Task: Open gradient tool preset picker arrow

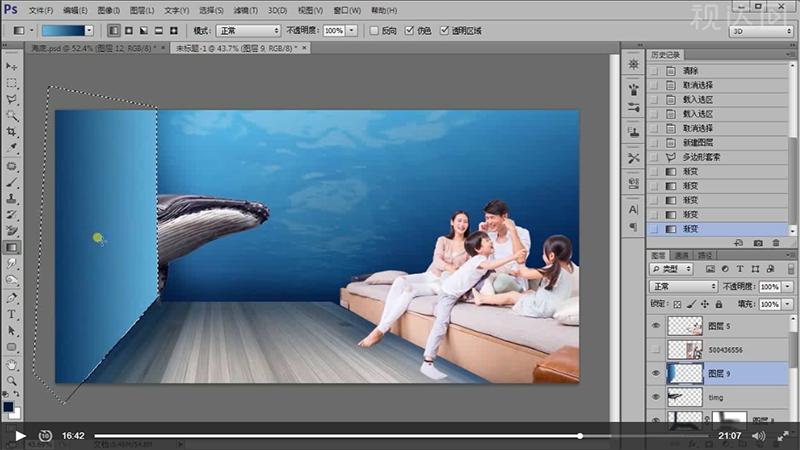Action: 32,31
